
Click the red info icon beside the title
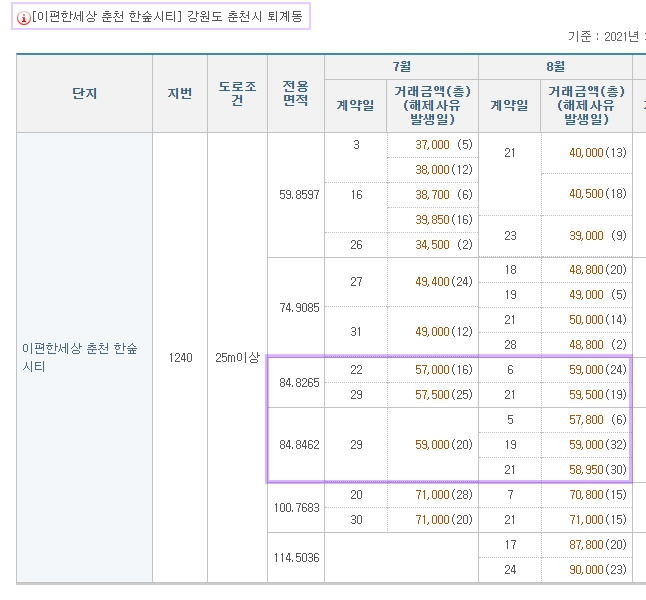click(x=23, y=18)
